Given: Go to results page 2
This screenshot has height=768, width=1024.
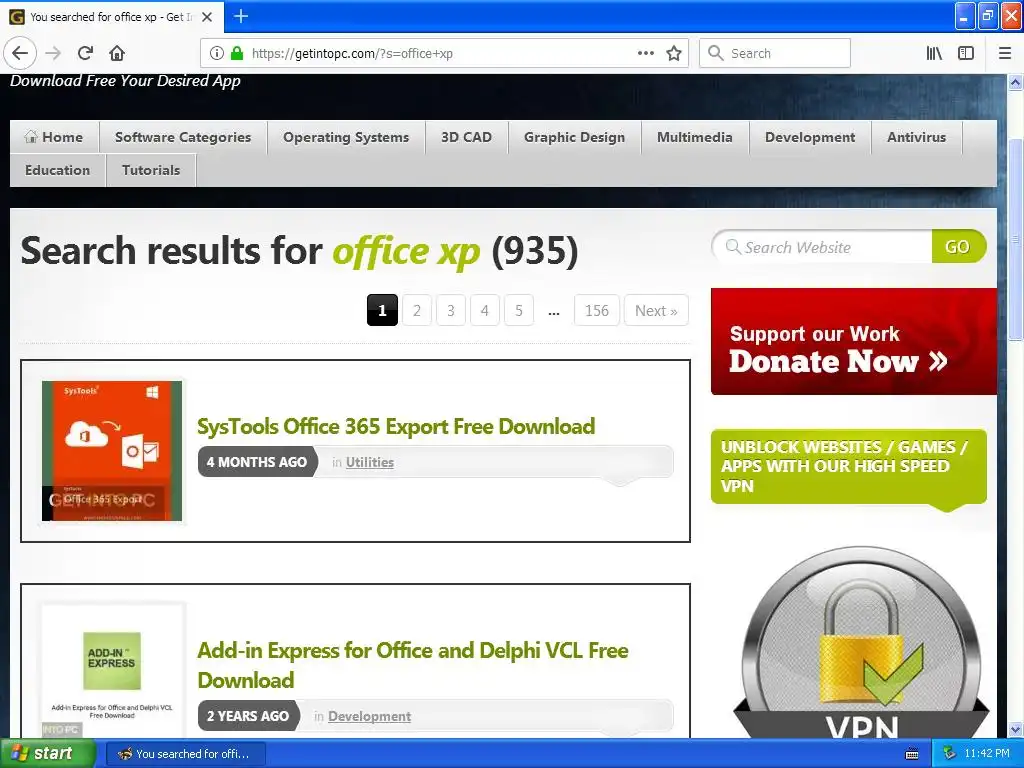Looking at the screenshot, I should 417,310.
